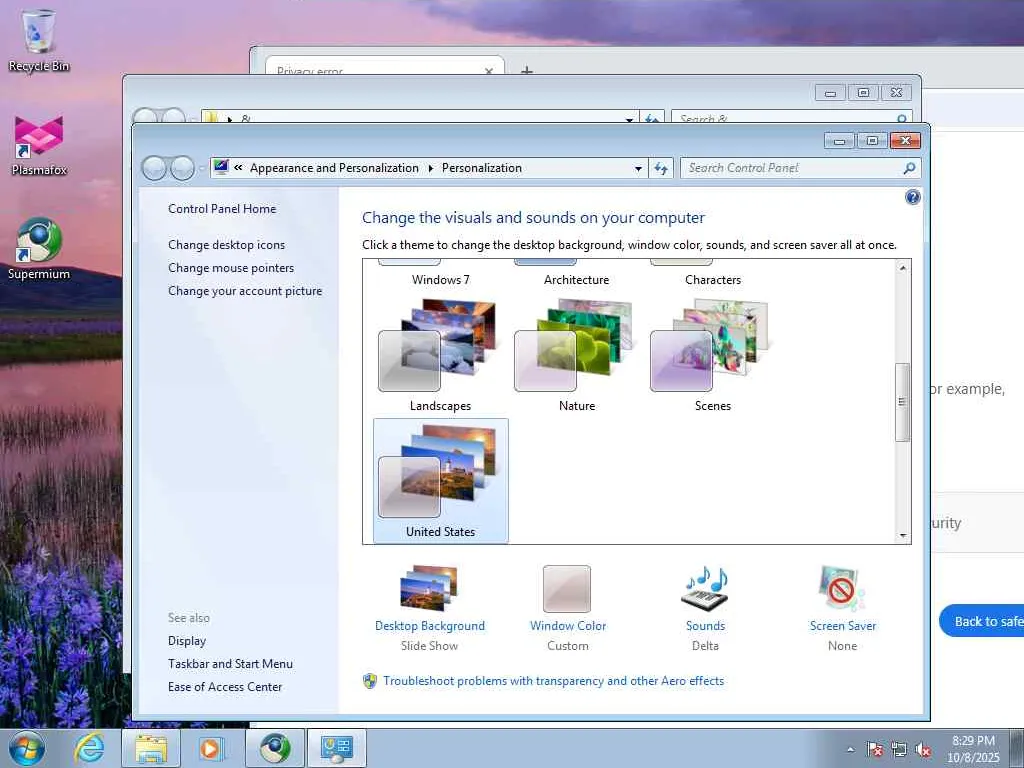Open Change your account picture link

click(245, 291)
